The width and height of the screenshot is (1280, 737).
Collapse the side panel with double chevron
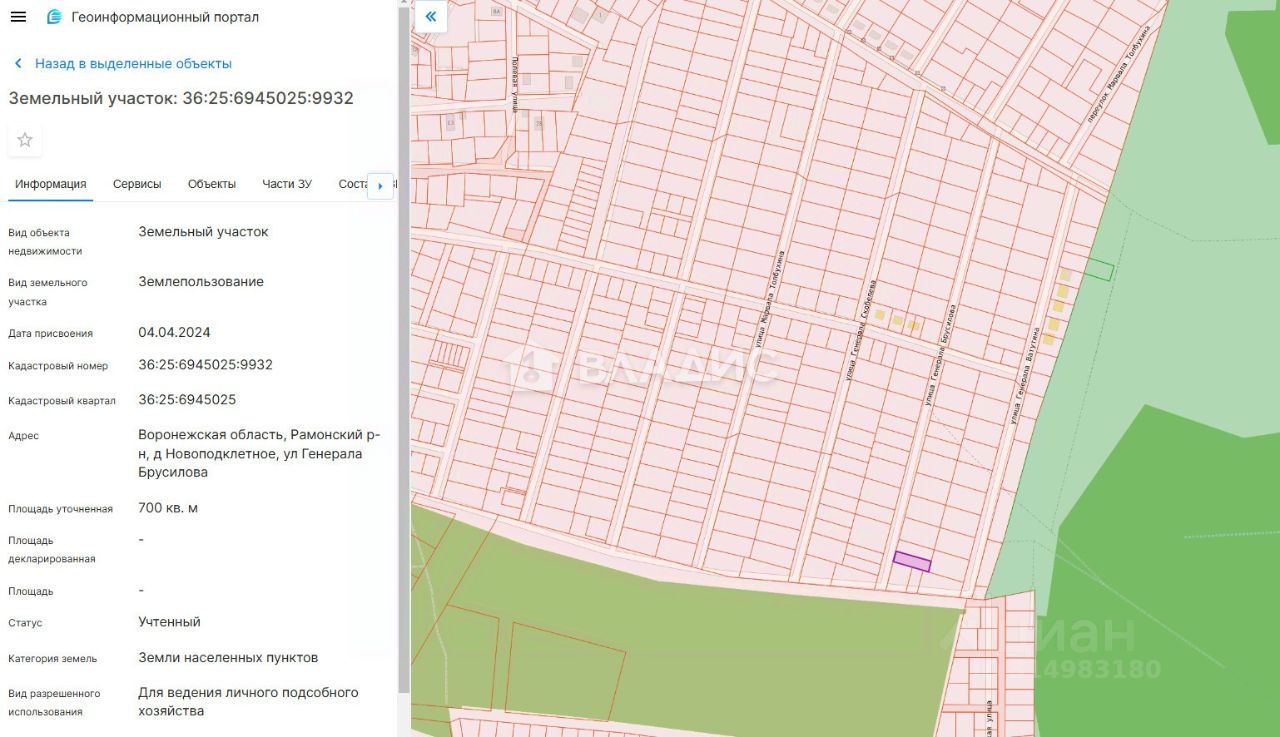coord(431,17)
